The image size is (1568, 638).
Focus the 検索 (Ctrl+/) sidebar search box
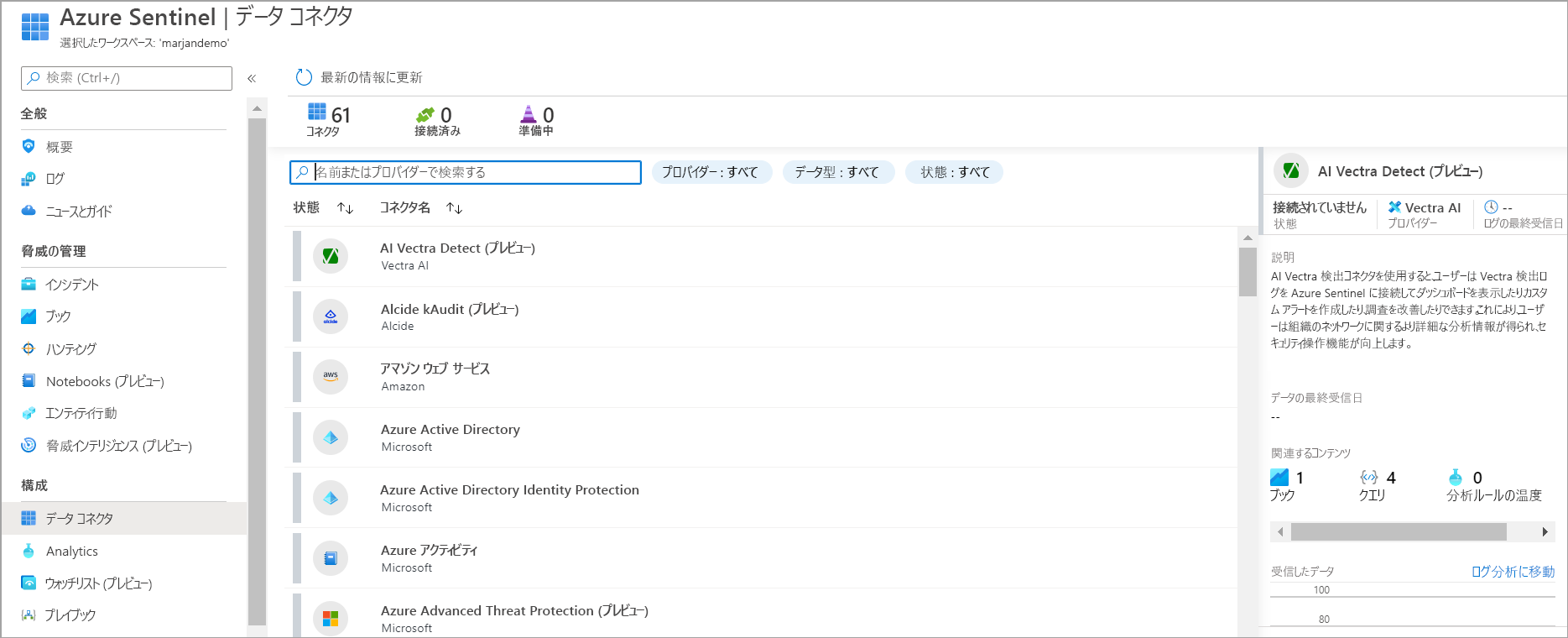[127, 78]
